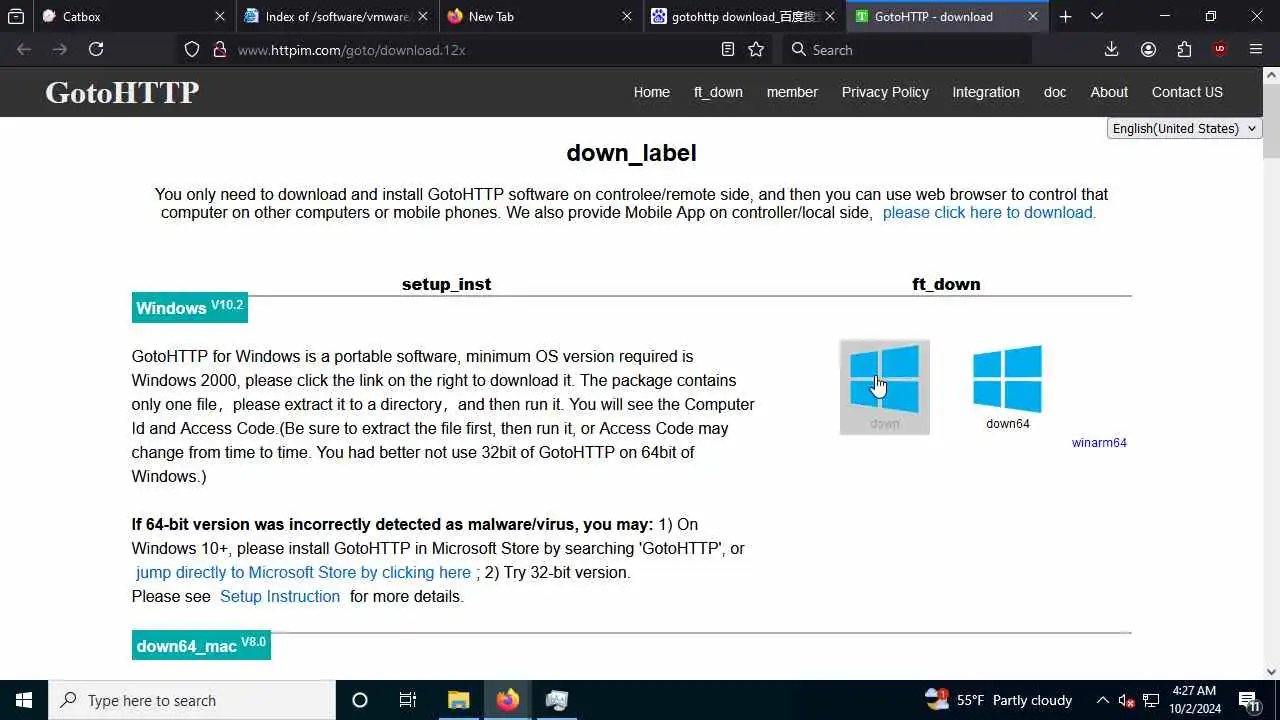Screen dimensions: 1280x720
Task: Open Cortana circle icon on taskbar
Action: (360, 700)
